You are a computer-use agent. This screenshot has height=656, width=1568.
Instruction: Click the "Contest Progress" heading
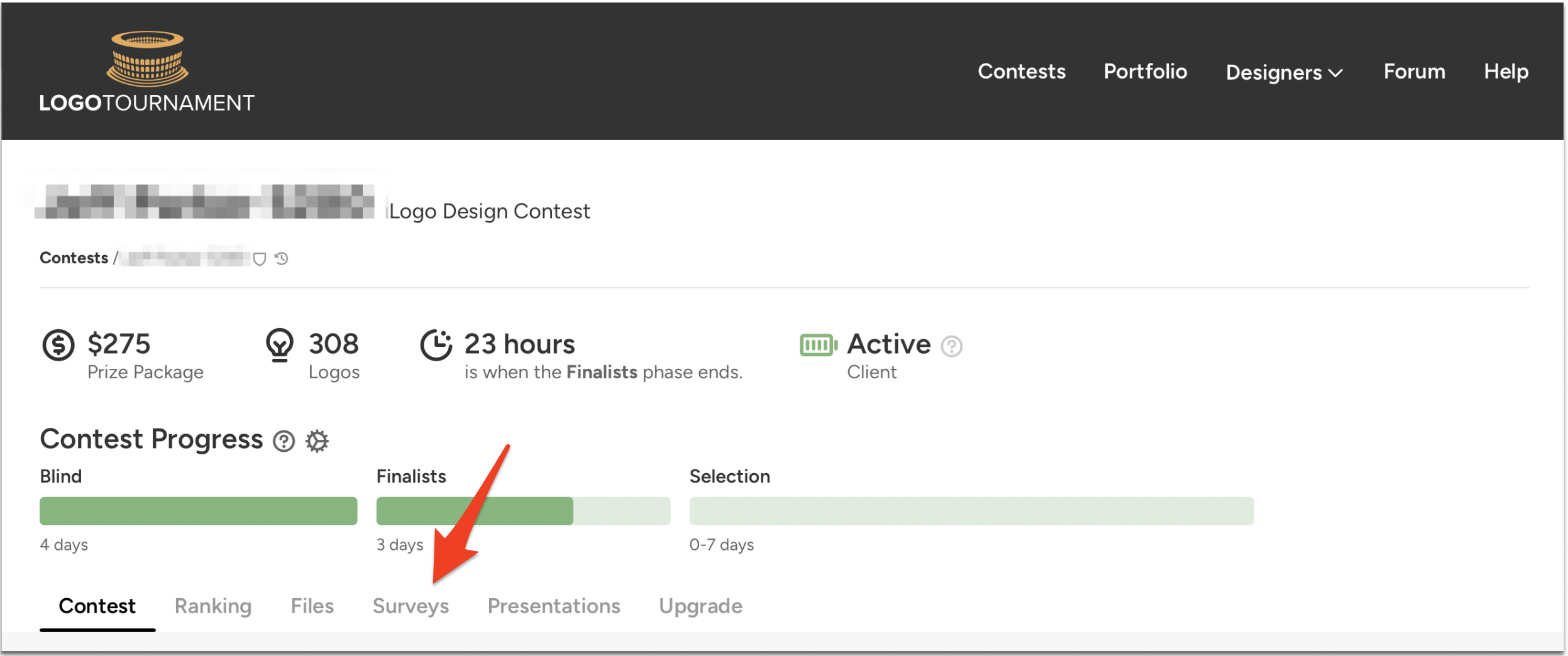[x=152, y=439]
